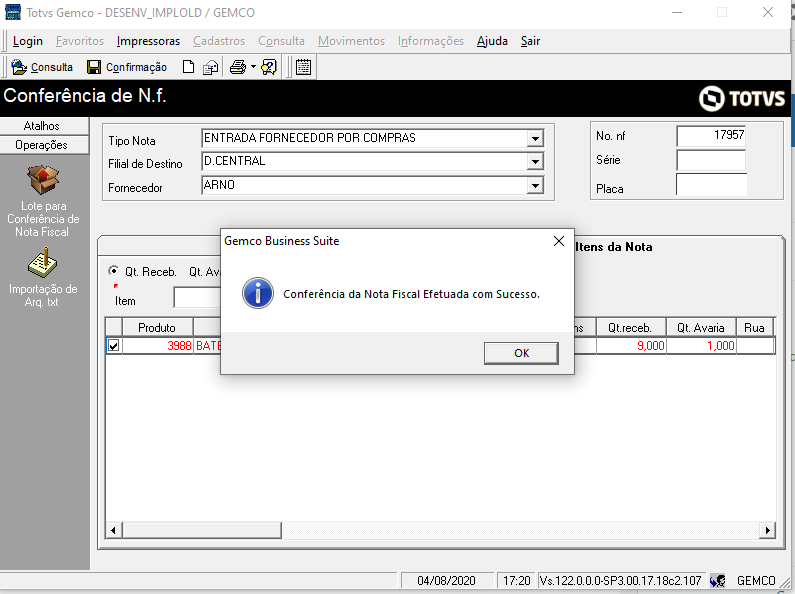Click the Qt.receb. column header
Screen dimensions: 795x594
pyautogui.click(x=630, y=327)
